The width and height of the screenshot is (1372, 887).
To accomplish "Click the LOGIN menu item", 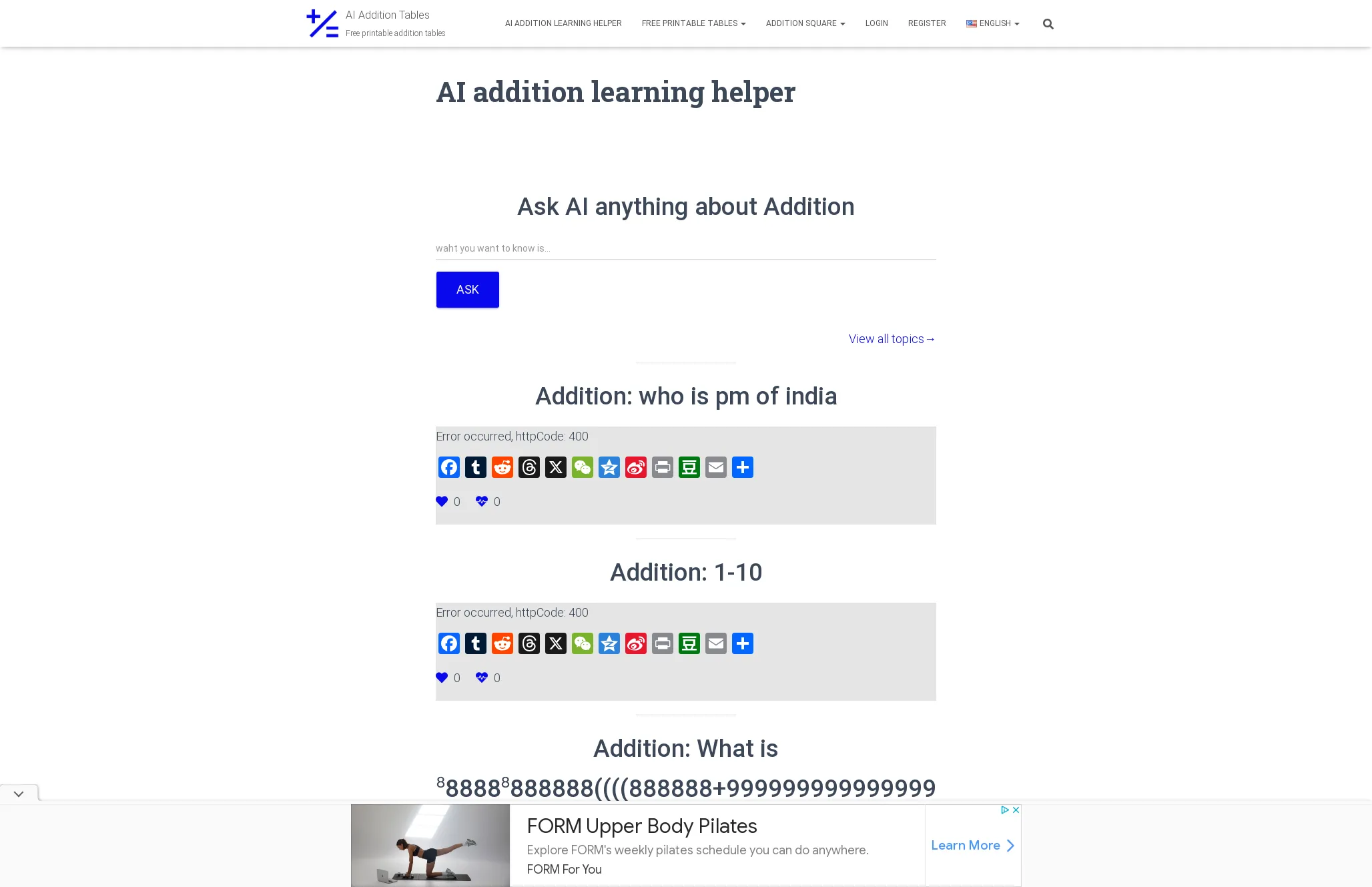I will 877,23.
